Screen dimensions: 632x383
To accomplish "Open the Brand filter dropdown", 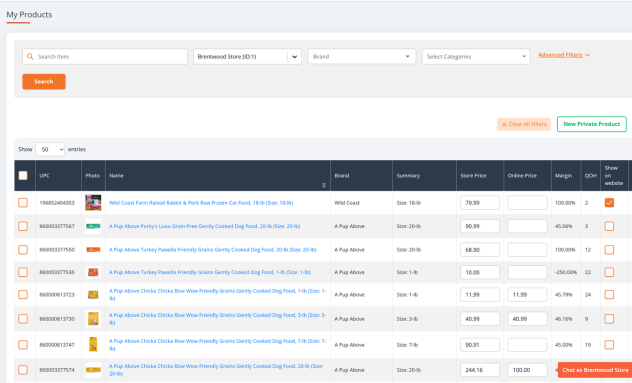I will coord(362,57).
